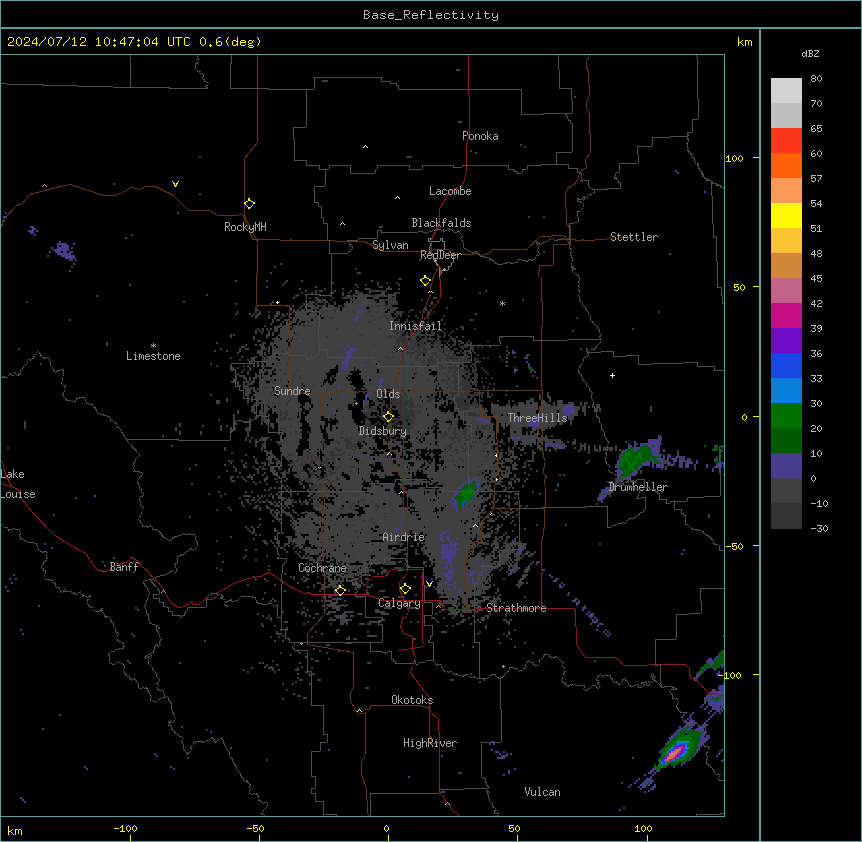Click the 39 dBZ purple color swatch
862x842 pixels.
click(x=786, y=340)
